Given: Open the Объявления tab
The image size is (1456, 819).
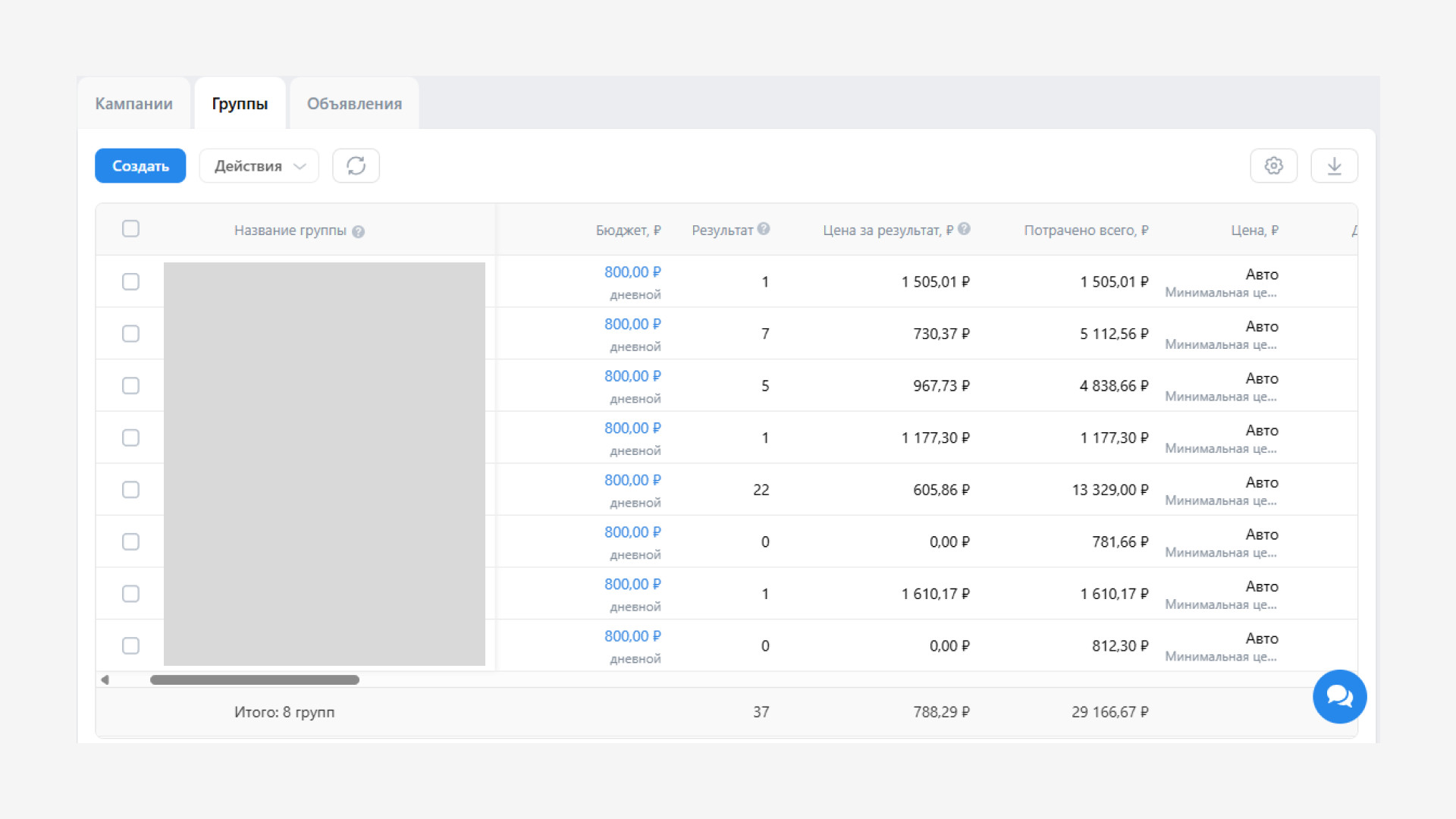Looking at the screenshot, I should pyautogui.click(x=354, y=103).
